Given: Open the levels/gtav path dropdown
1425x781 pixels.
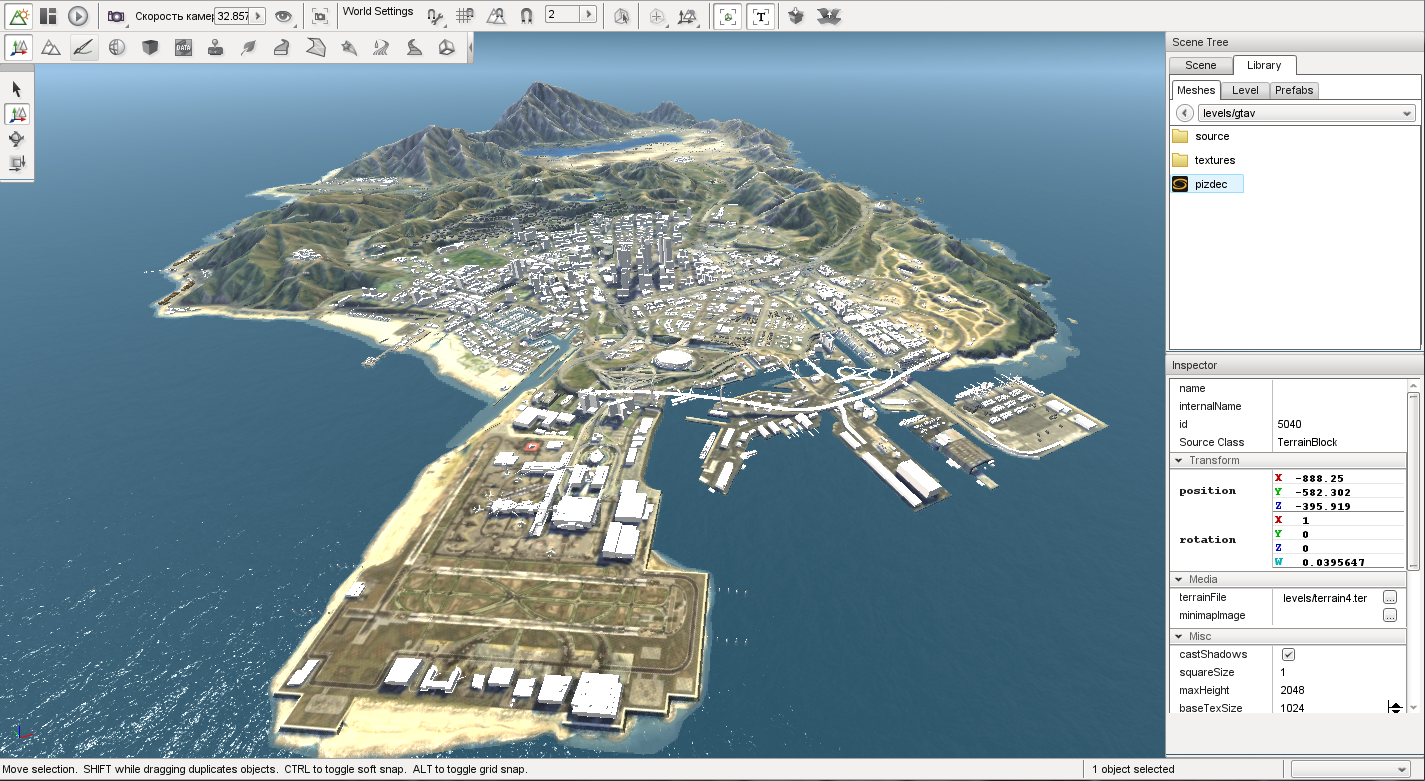Looking at the screenshot, I should coord(1307,113).
